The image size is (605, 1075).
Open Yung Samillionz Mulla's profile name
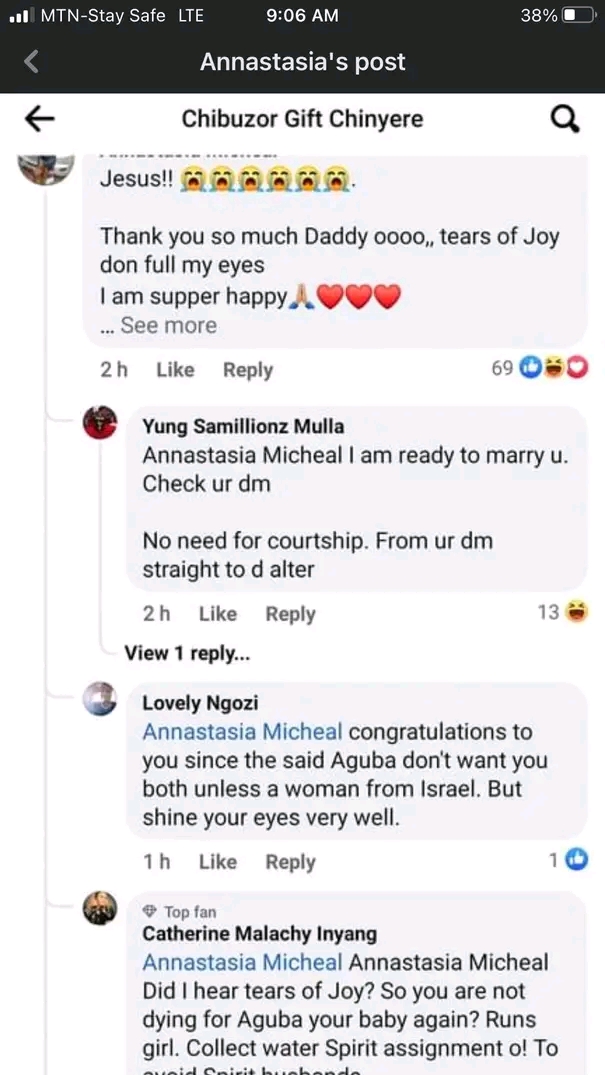243,427
